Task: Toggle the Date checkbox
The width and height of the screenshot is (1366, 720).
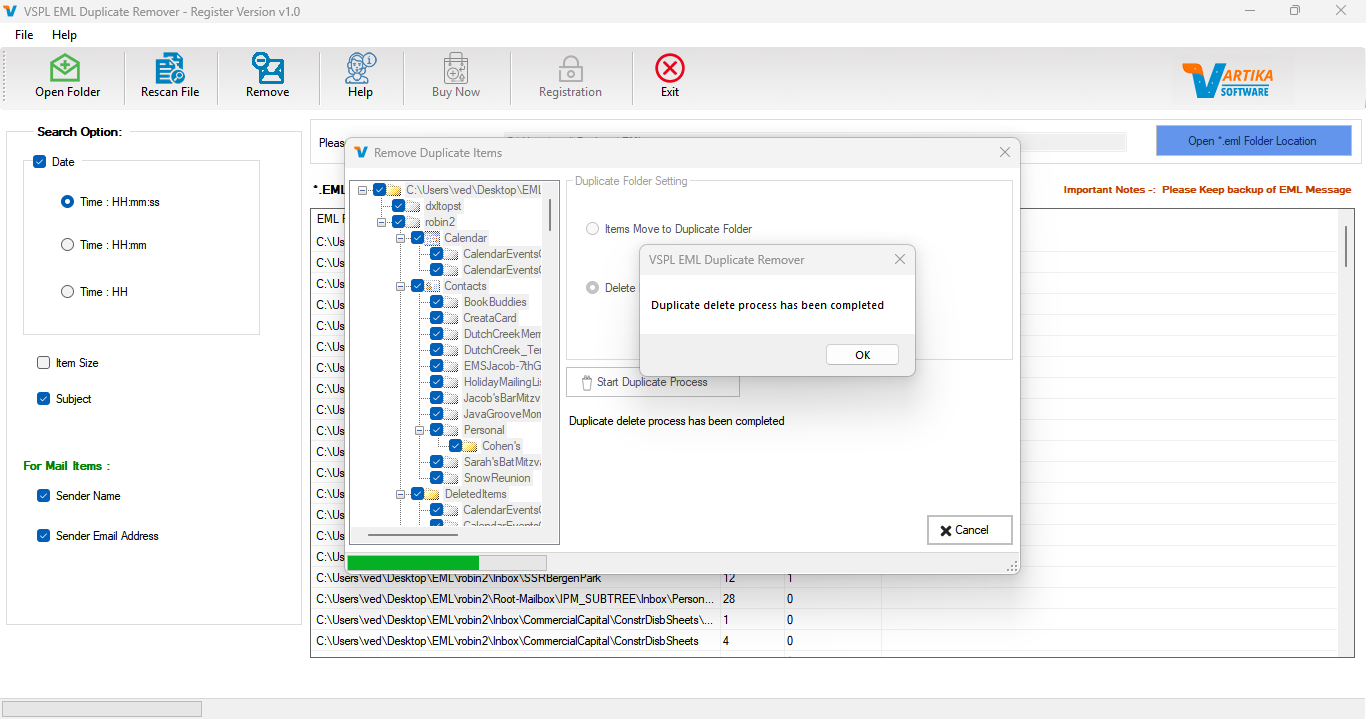Action: 40,162
